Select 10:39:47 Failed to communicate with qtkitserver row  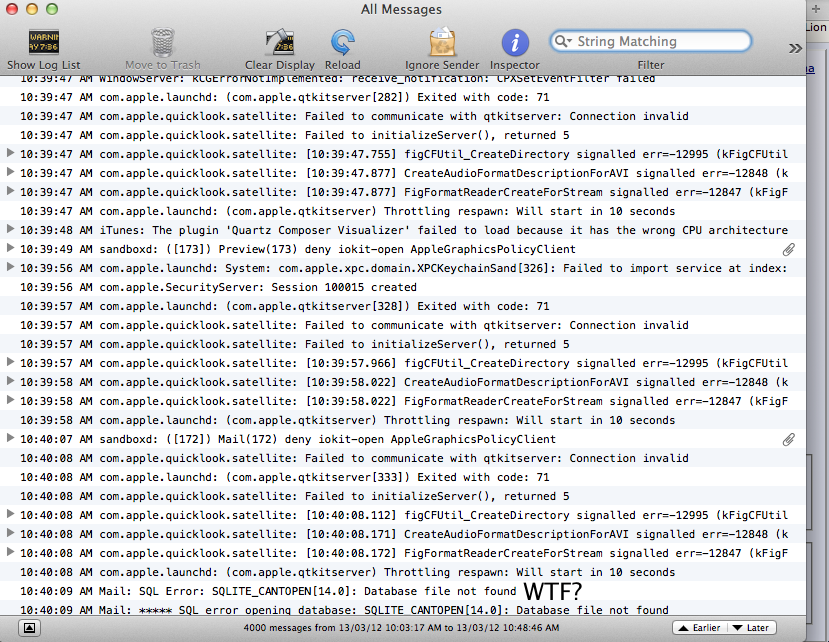[x=403, y=116]
